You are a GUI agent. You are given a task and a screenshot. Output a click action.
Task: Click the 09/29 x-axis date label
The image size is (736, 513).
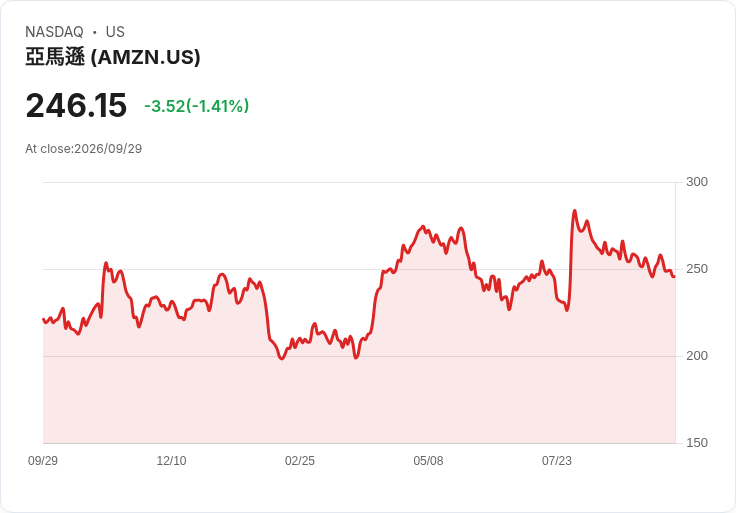pos(43,461)
